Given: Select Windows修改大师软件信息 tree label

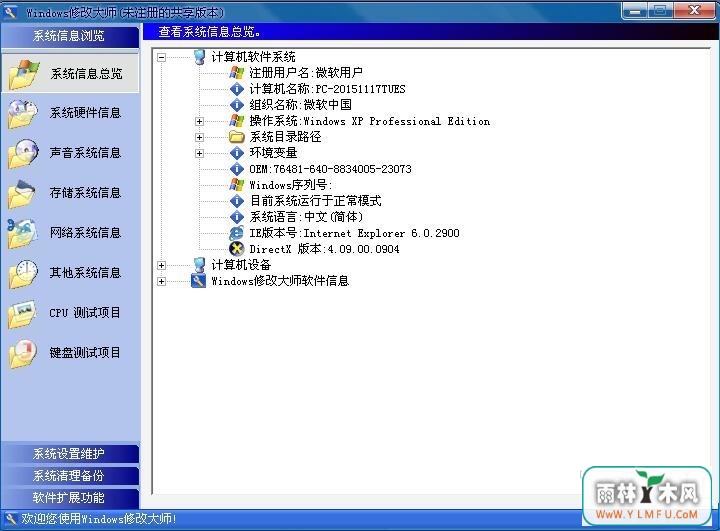Looking at the screenshot, I should (280, 281).
